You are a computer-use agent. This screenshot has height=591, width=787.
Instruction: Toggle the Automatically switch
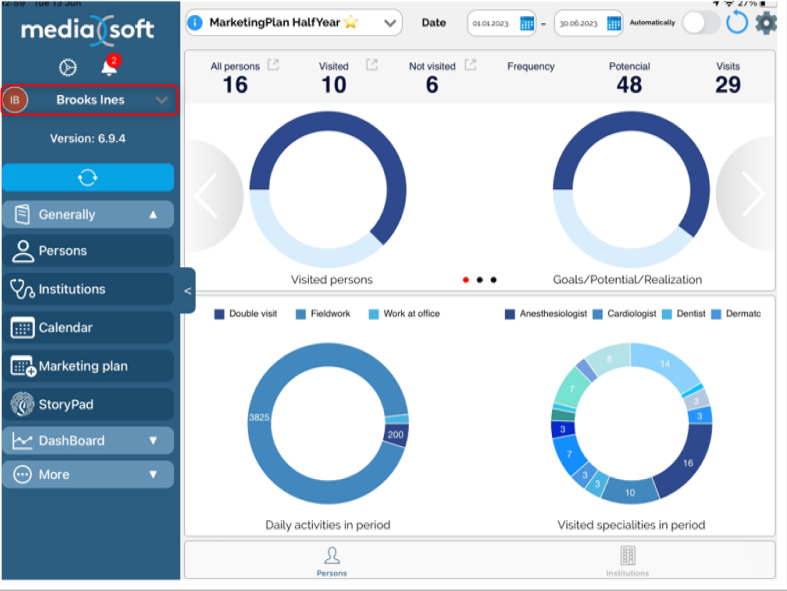point(701,23)
